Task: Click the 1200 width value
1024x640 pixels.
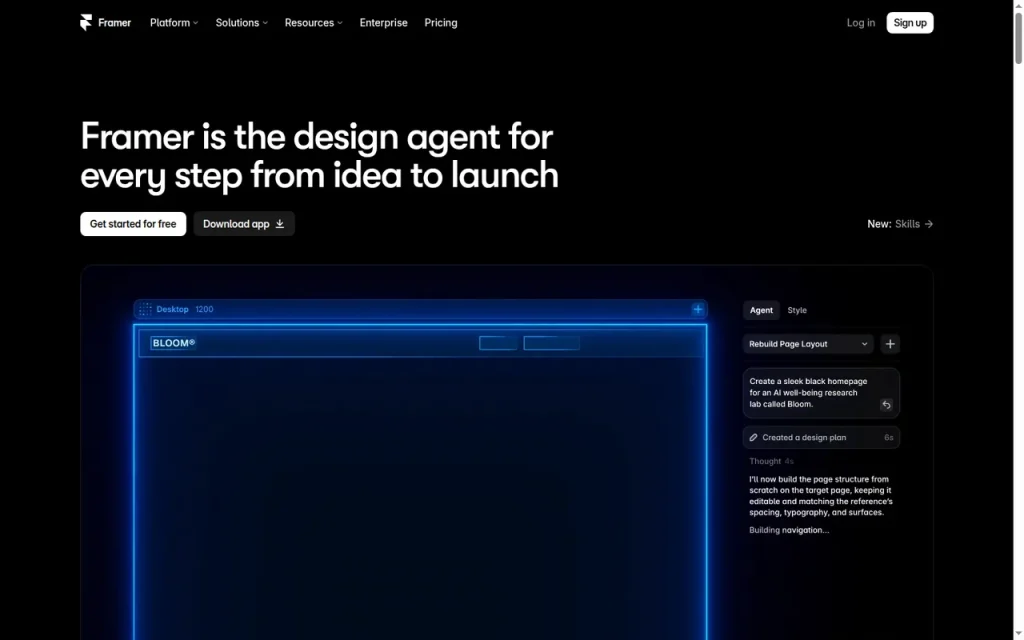Action: 204,310
